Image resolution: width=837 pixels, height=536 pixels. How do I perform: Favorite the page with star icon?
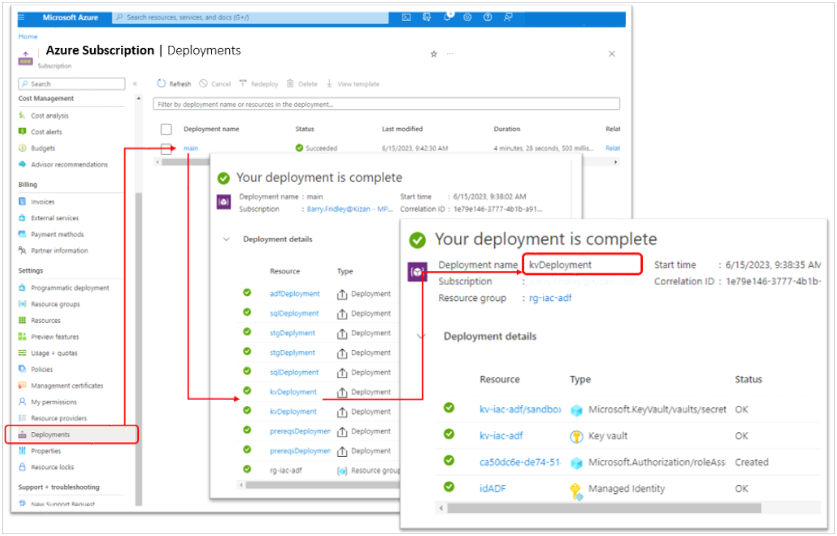(433, 54)
